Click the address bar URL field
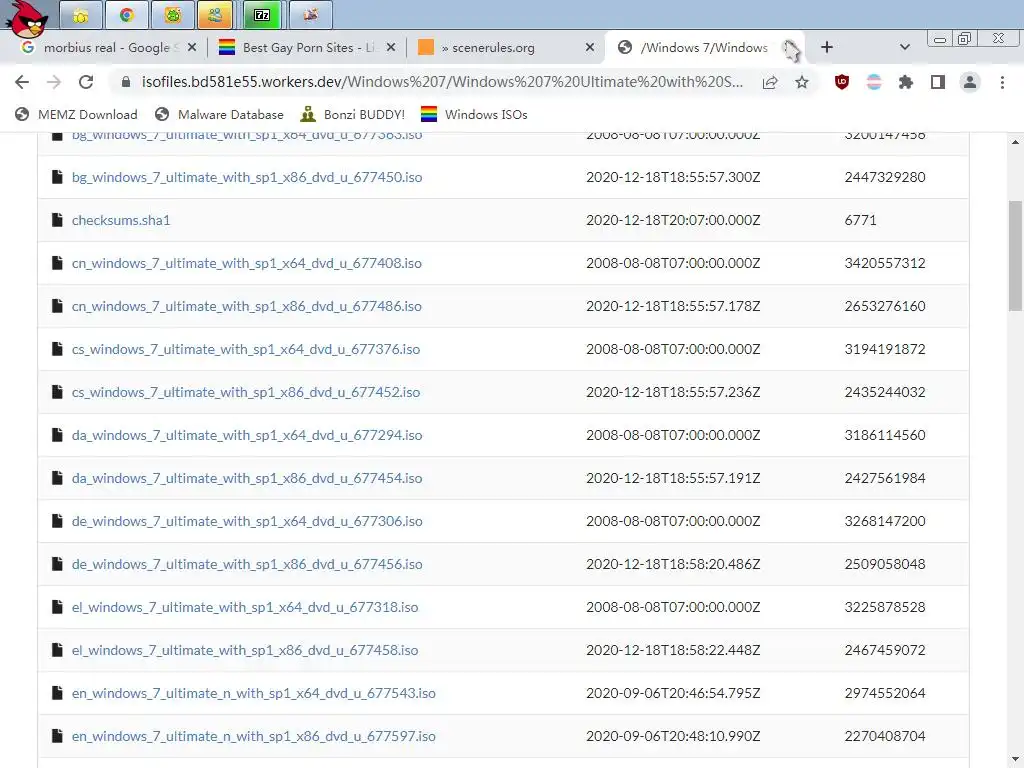Viewport: 1024px width, 768px height. point(442,82)
